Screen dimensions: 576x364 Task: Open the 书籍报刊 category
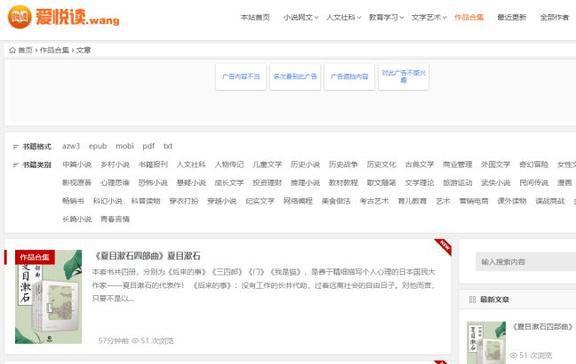(x=153, y=165)
